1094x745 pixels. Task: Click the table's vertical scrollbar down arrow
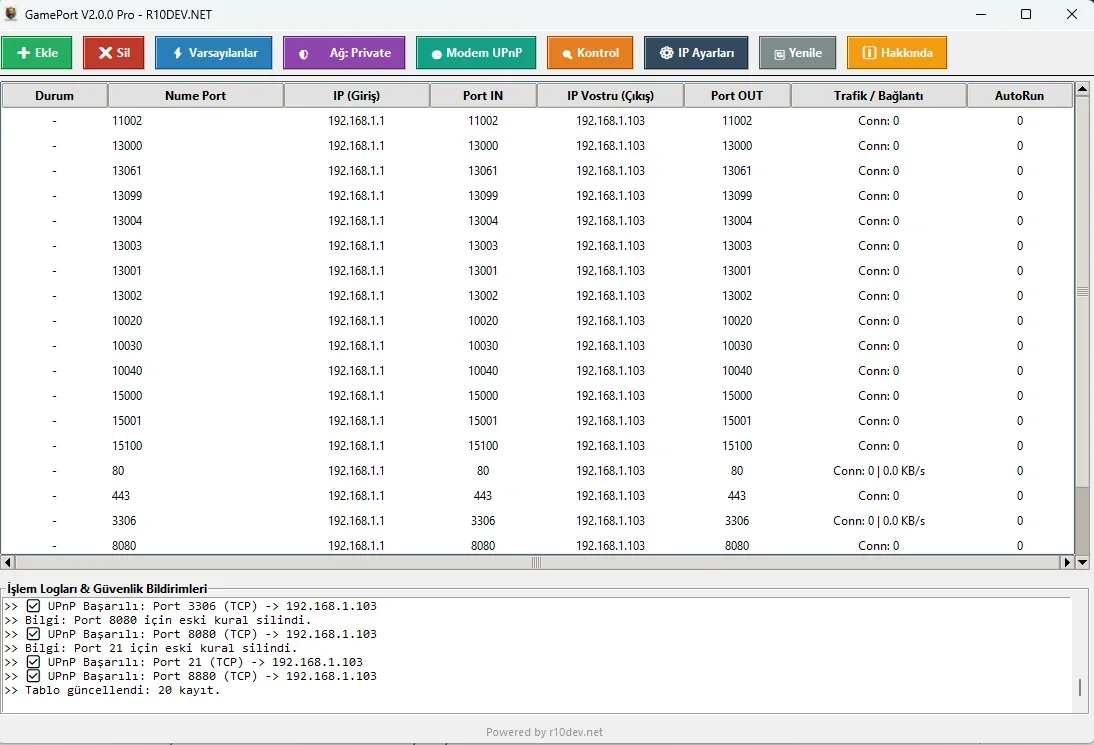pos(1082,562)
